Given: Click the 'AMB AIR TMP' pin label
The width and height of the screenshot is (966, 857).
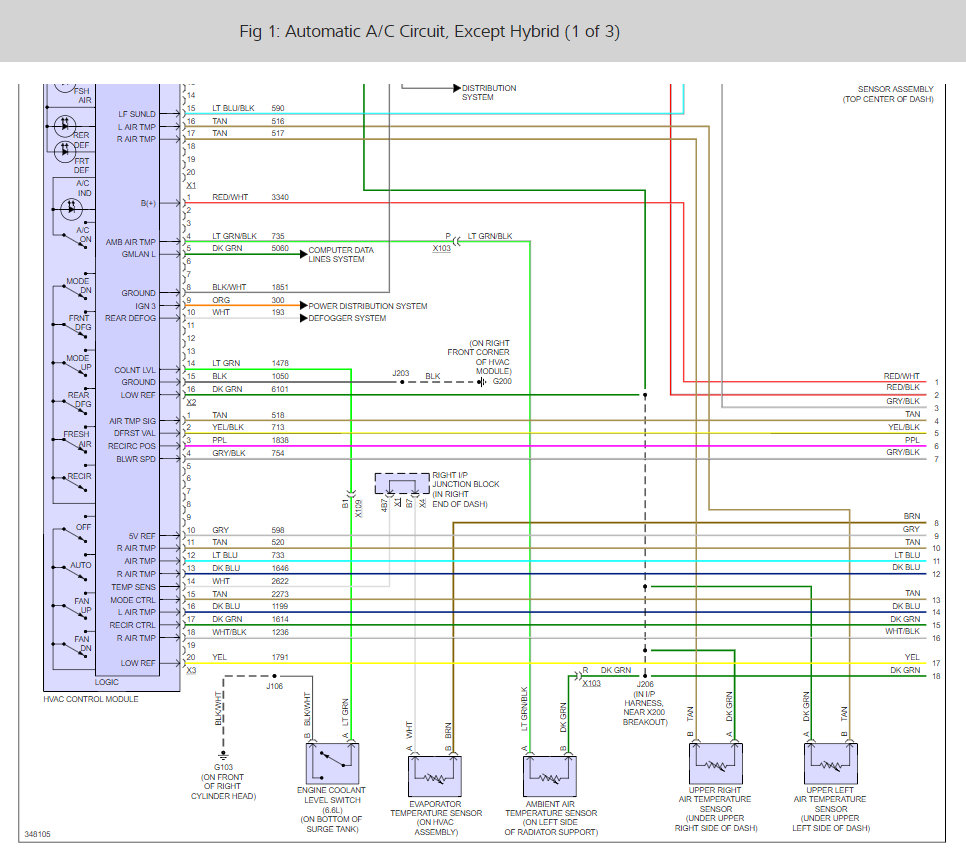Looking at the screenshot, I should point(131,242).
